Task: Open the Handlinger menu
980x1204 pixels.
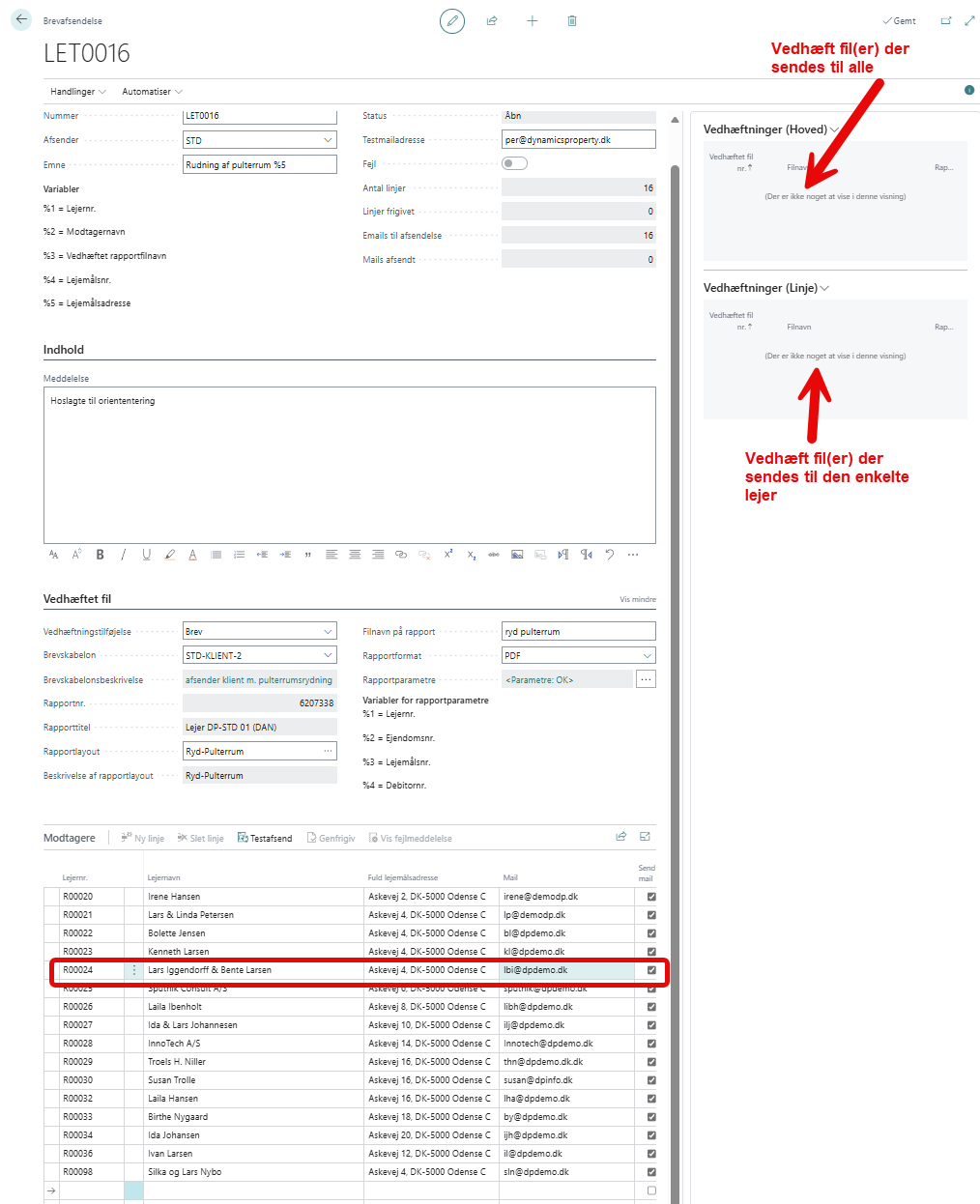Action: [x=77, y=92]
